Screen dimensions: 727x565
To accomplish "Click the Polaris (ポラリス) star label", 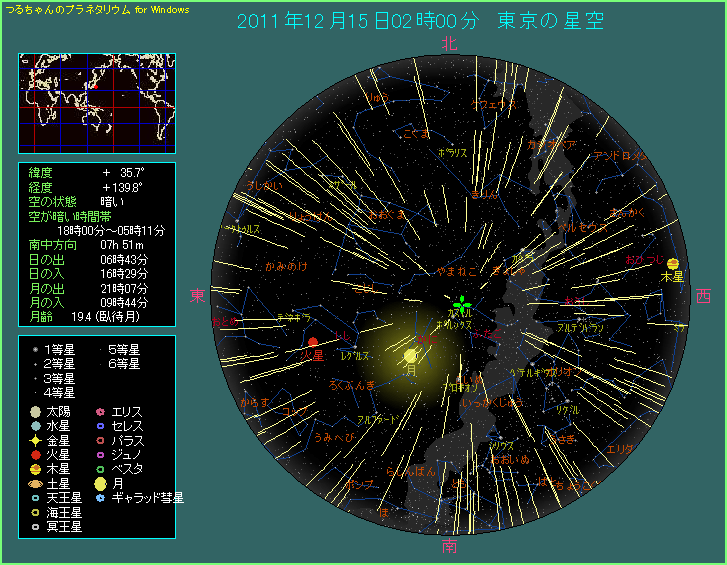I will pos(452,153).
